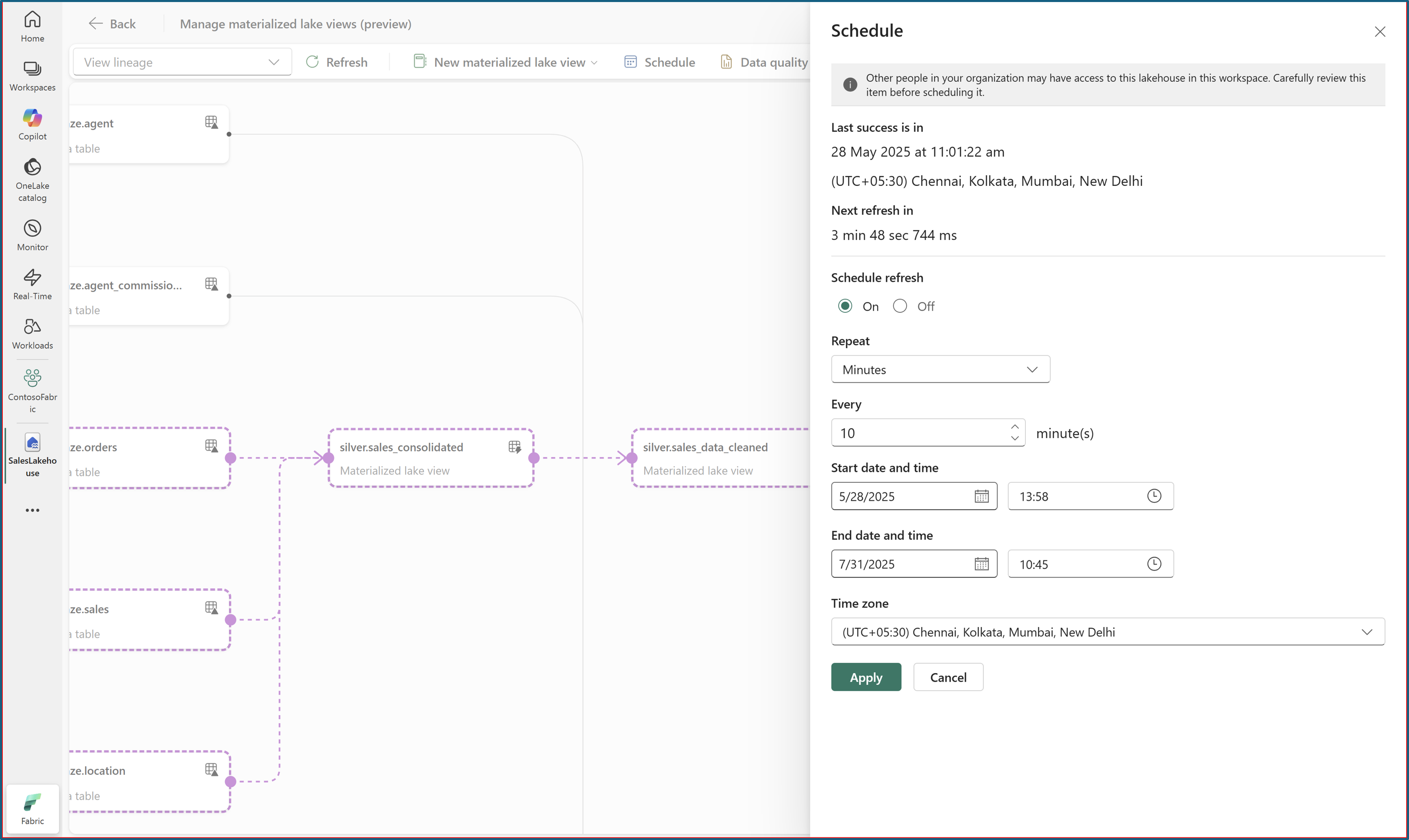This screenshot has height=840, width=1409.
Task: Click the Refresh toolbar button
Action: [x=337, y=62]
